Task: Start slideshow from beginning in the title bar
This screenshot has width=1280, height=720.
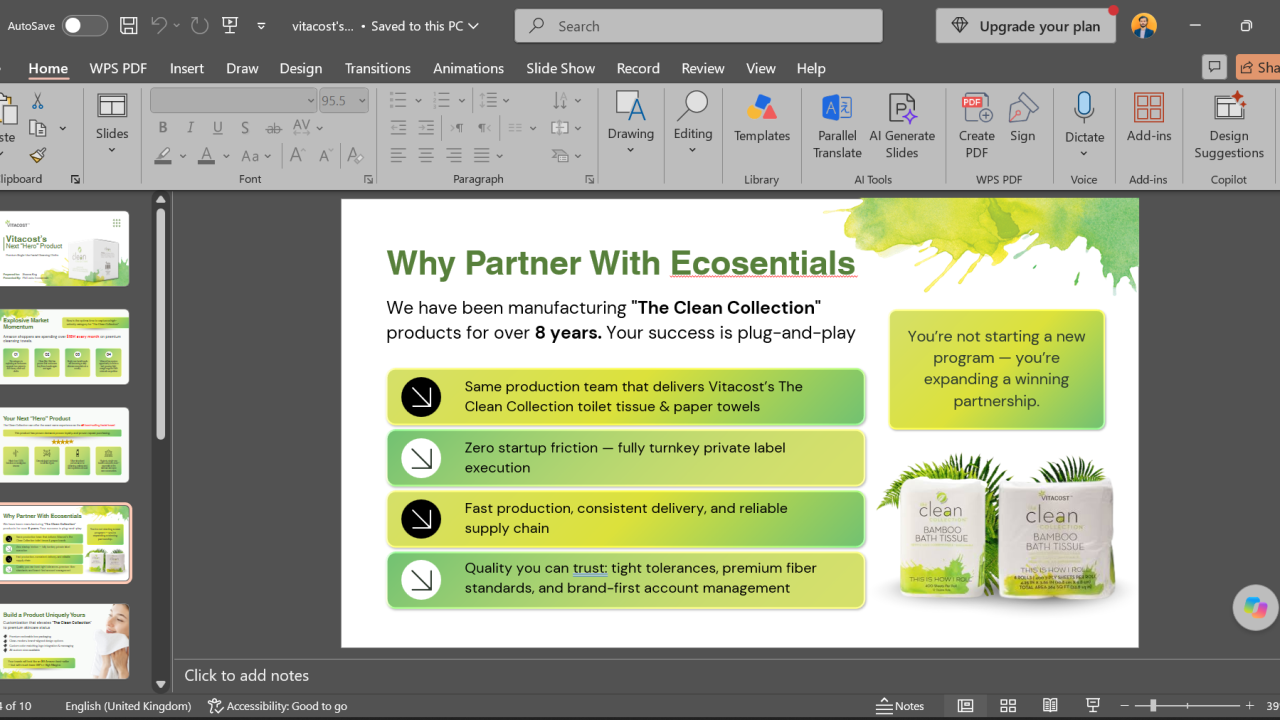Action: point(230,26)
